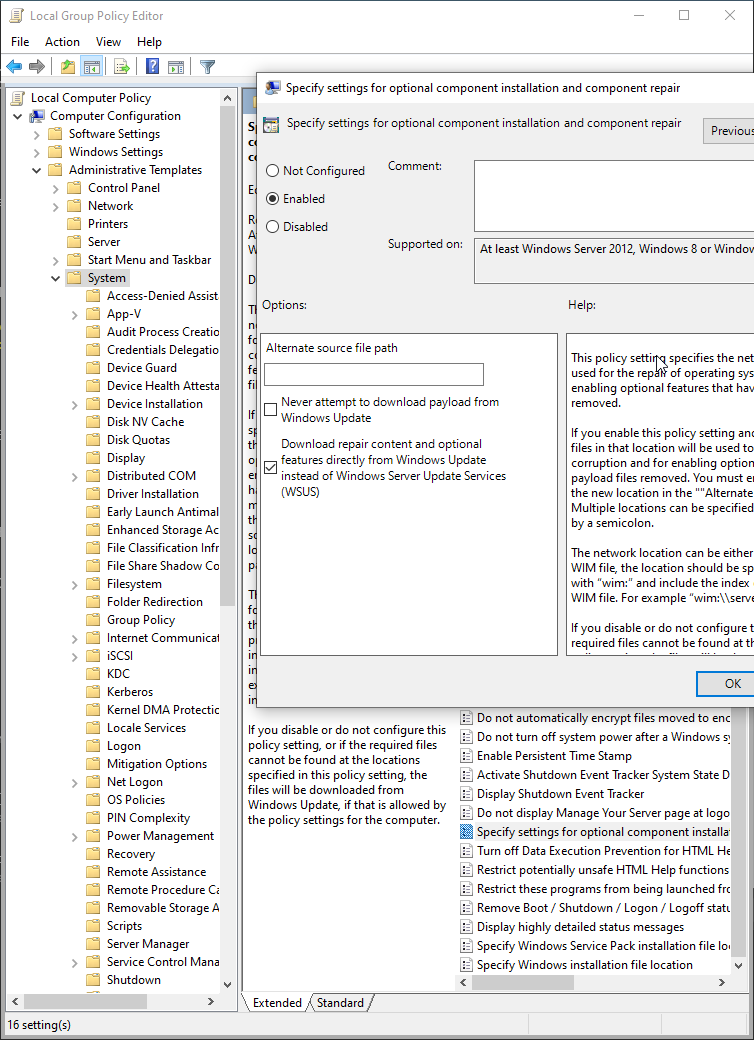Screen dimensions: 754x1040
Task: Uncheck Download repair content from Windows Update
Action: pos(271,467)
